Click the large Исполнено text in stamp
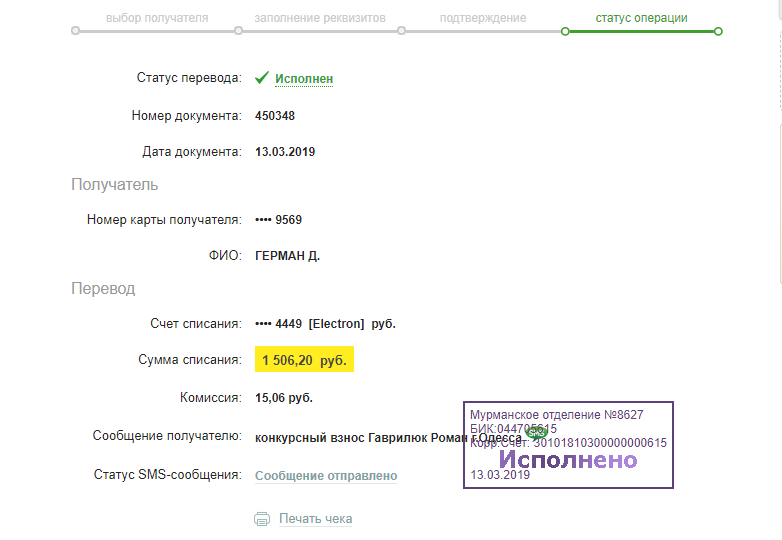782x540 pixels. [x=568, y=460]
